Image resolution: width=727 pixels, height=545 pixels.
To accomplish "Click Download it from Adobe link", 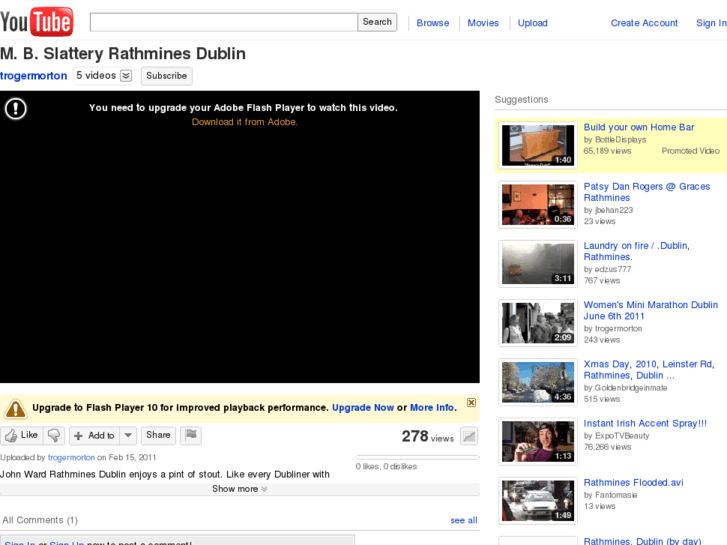I will pos(244,122).
